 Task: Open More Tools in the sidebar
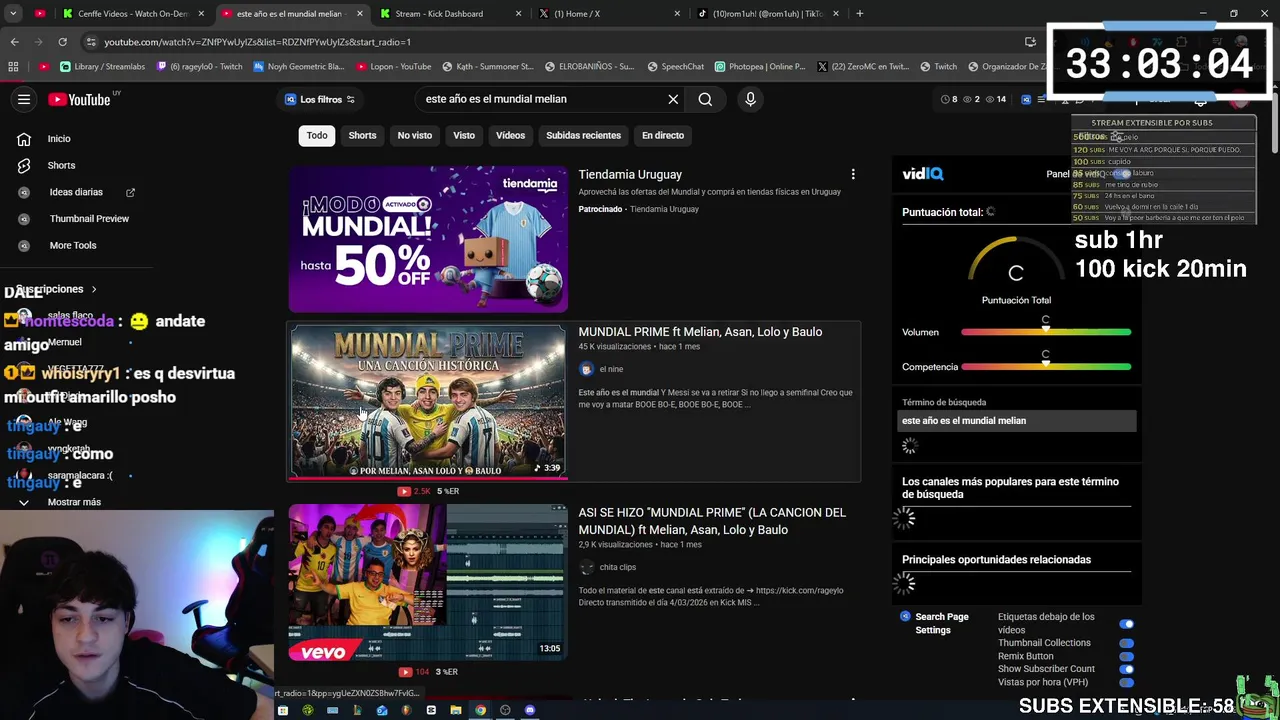(x=73, y=245)
